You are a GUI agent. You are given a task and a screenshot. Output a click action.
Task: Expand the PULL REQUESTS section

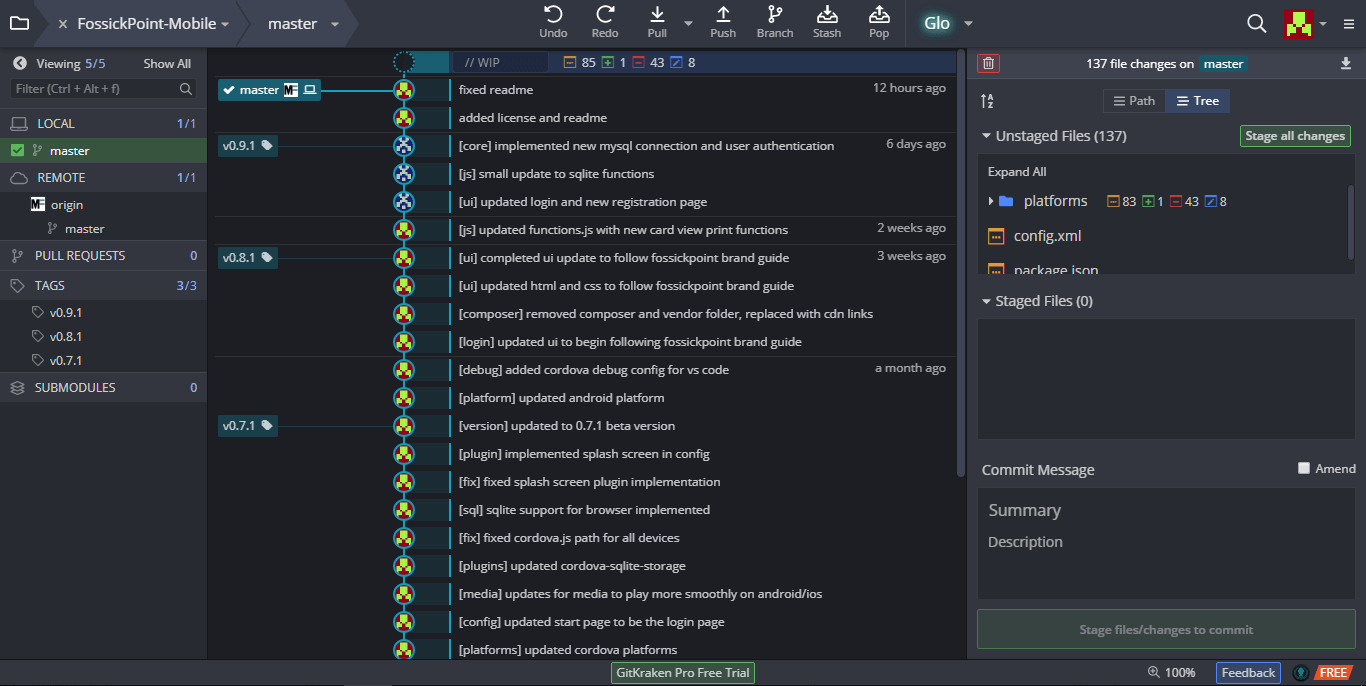tap(104, 255)
